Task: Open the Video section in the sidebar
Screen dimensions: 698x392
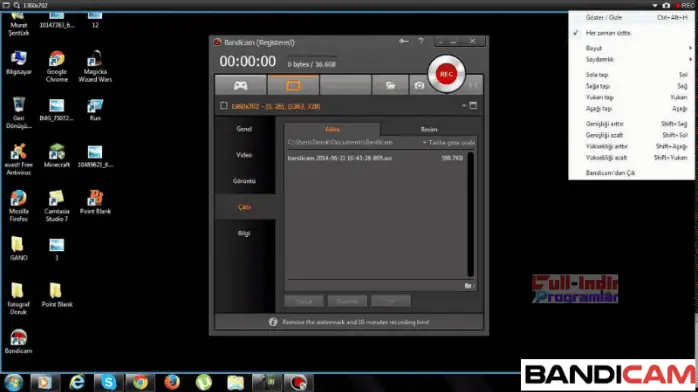Action: [244, 155]
